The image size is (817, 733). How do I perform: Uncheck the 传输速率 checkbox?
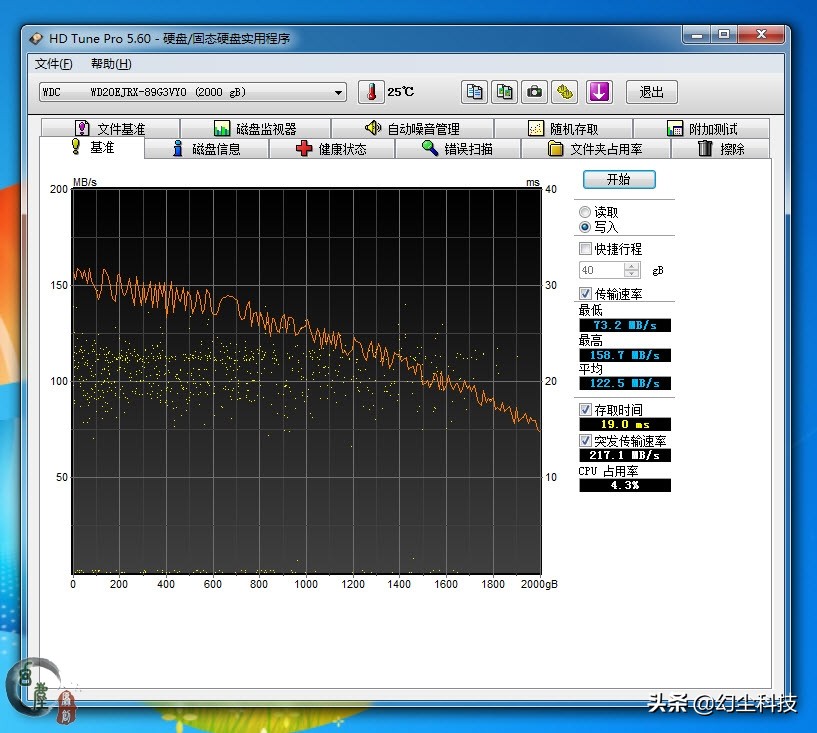(x=586, y=293)
